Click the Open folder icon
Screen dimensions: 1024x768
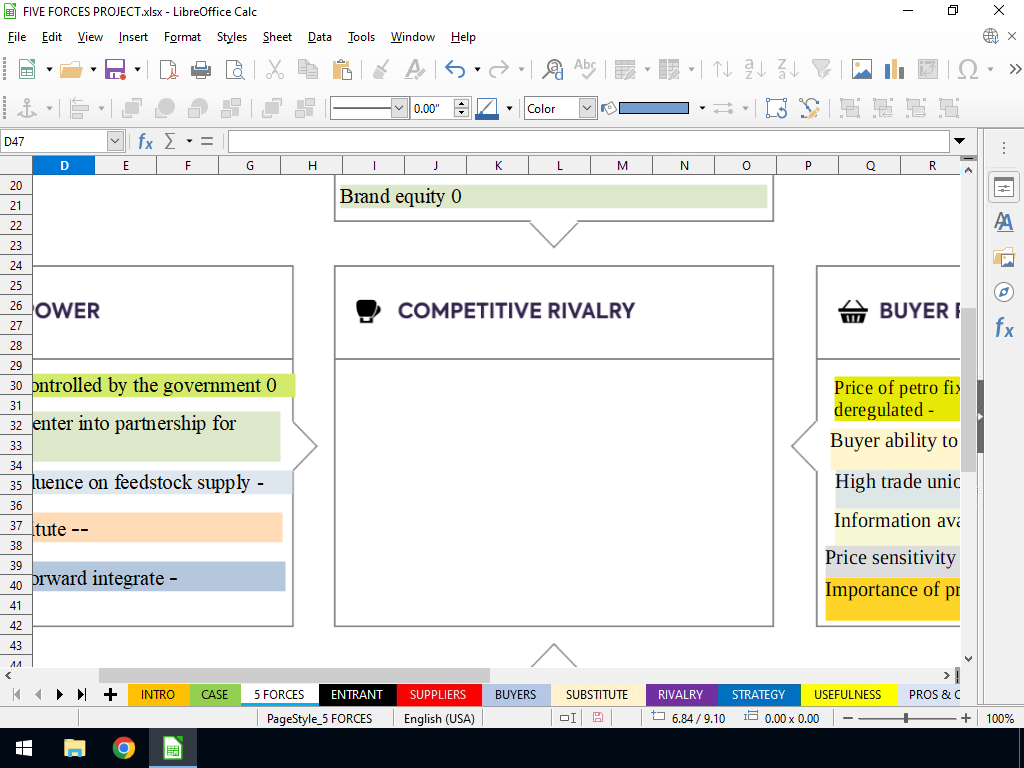tap(71, 69)
